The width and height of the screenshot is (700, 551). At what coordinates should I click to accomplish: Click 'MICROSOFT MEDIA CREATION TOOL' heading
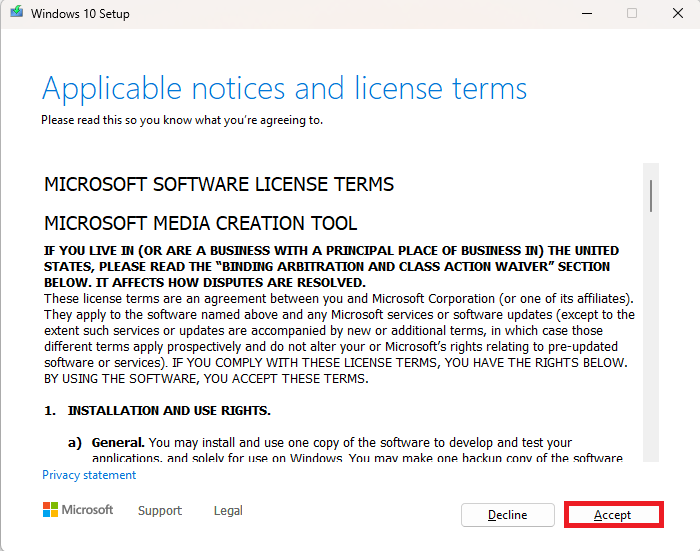200,223
